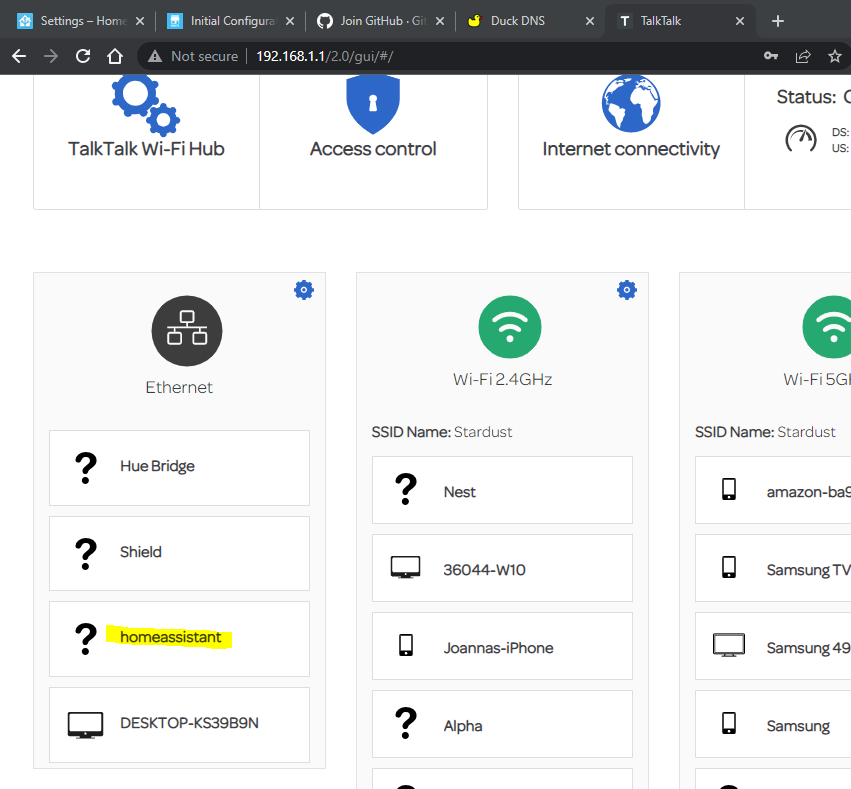Viewport: 851px width, 789px height.
Task: Switch to Join GitHub tab
Action: click(x=381, y=21)
